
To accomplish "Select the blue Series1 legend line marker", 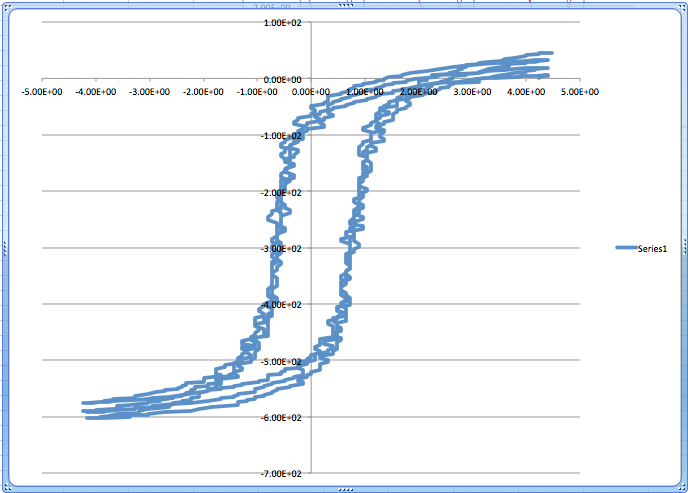I will click(x=624, y=250).
